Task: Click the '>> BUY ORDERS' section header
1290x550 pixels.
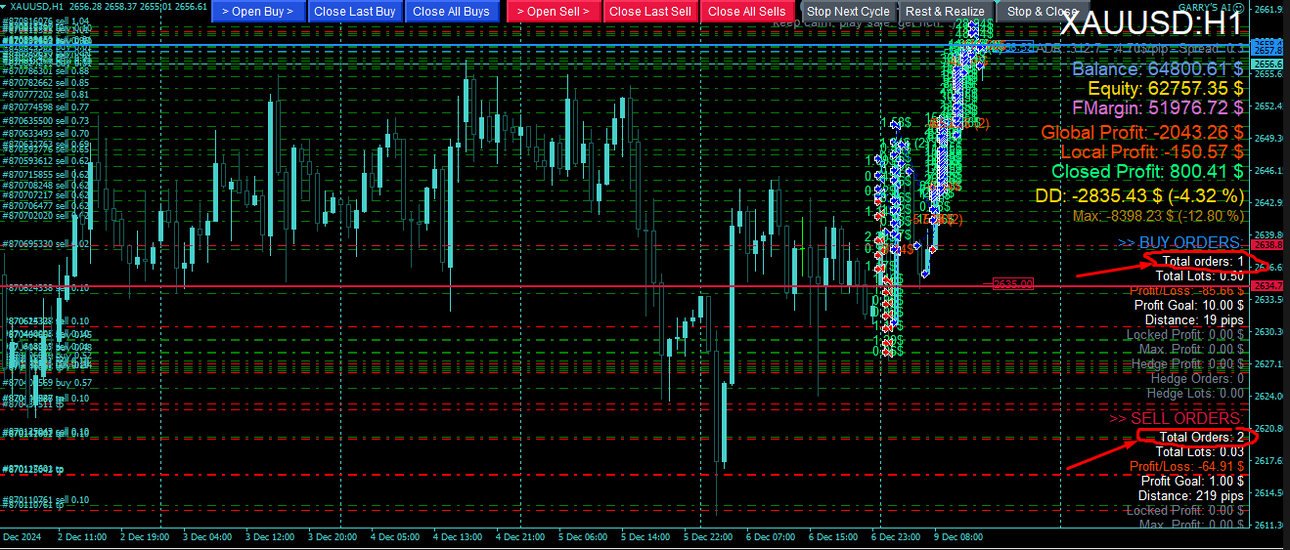Action: pyautogui.click(x=1181, y=243)
